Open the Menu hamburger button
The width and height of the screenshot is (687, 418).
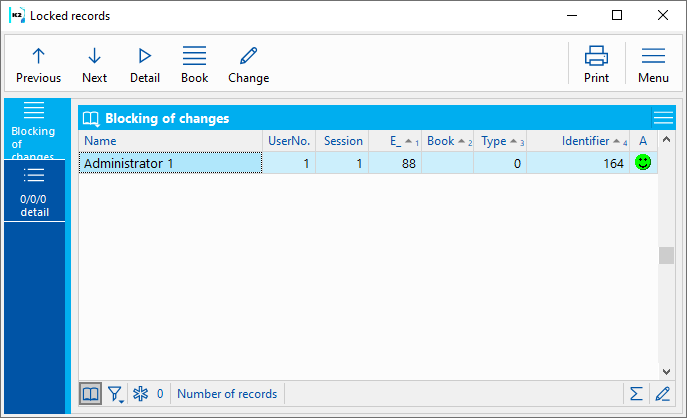pos(653,65)
